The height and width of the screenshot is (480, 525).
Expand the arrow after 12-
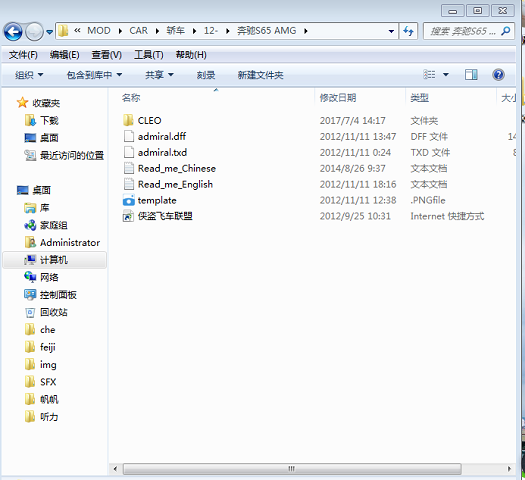pyautogui.click(x=228, y=31)
